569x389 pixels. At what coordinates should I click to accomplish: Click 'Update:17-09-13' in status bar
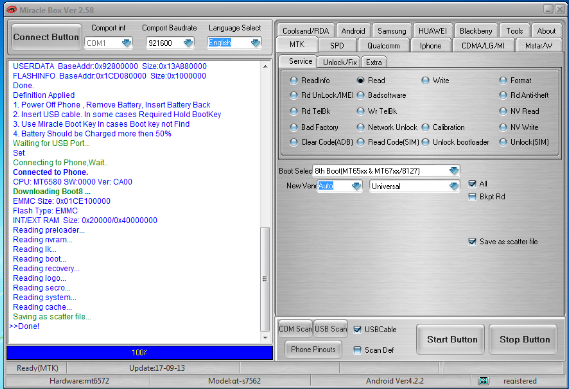pyautogui.click(x=157, y=368)
